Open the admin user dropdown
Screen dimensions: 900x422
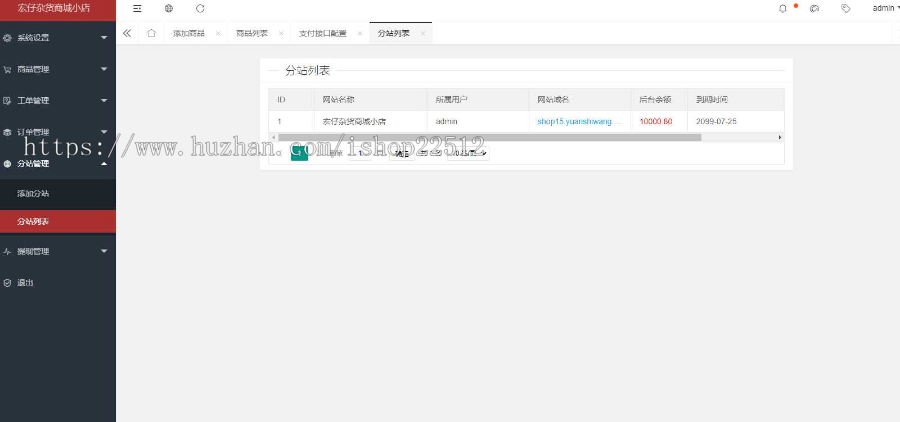(885, 9)
